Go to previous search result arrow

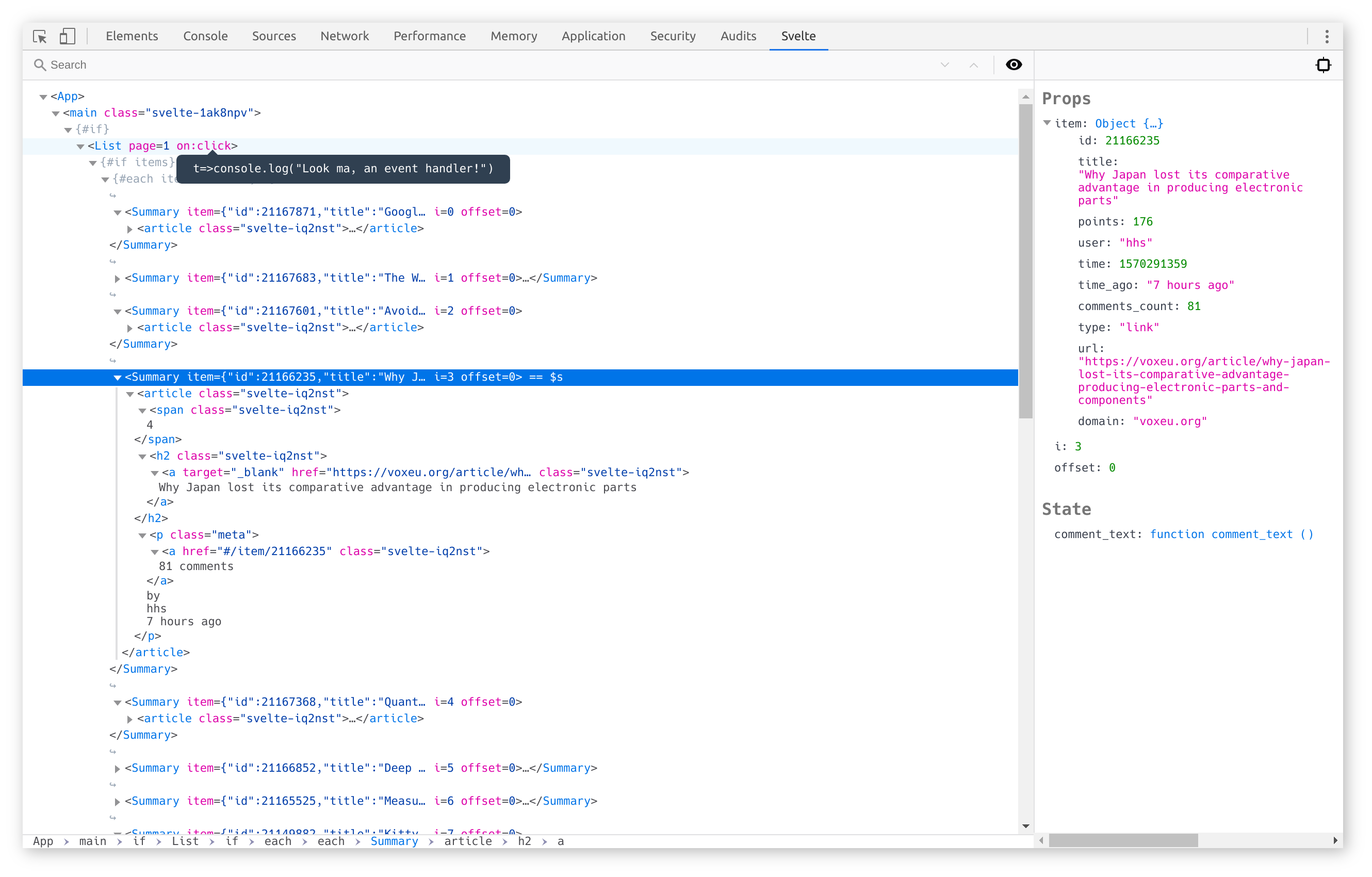(974, 65)
